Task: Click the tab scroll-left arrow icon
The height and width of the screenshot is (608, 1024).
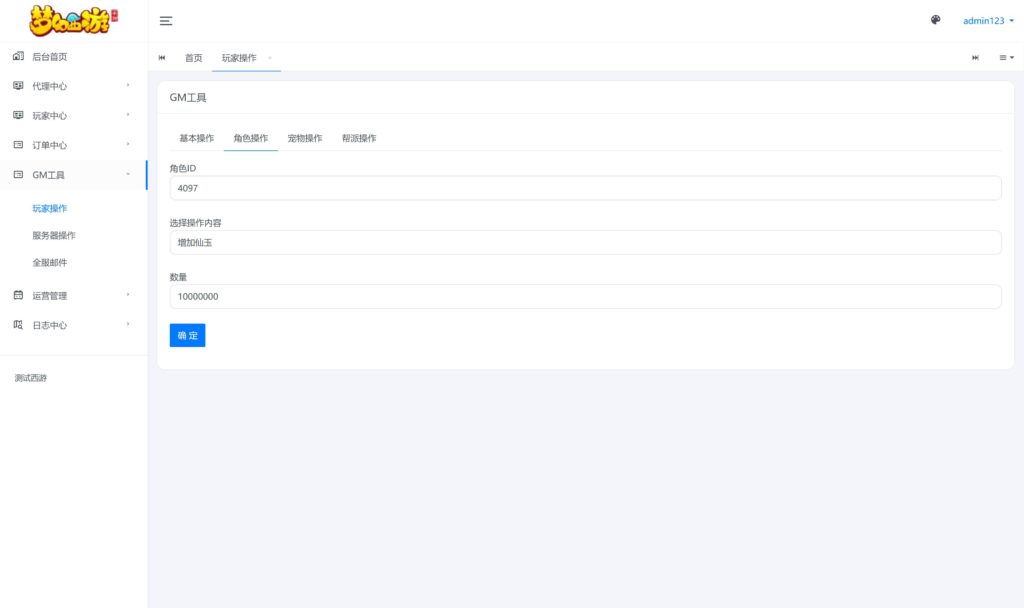Action: (x=162, y=58)
